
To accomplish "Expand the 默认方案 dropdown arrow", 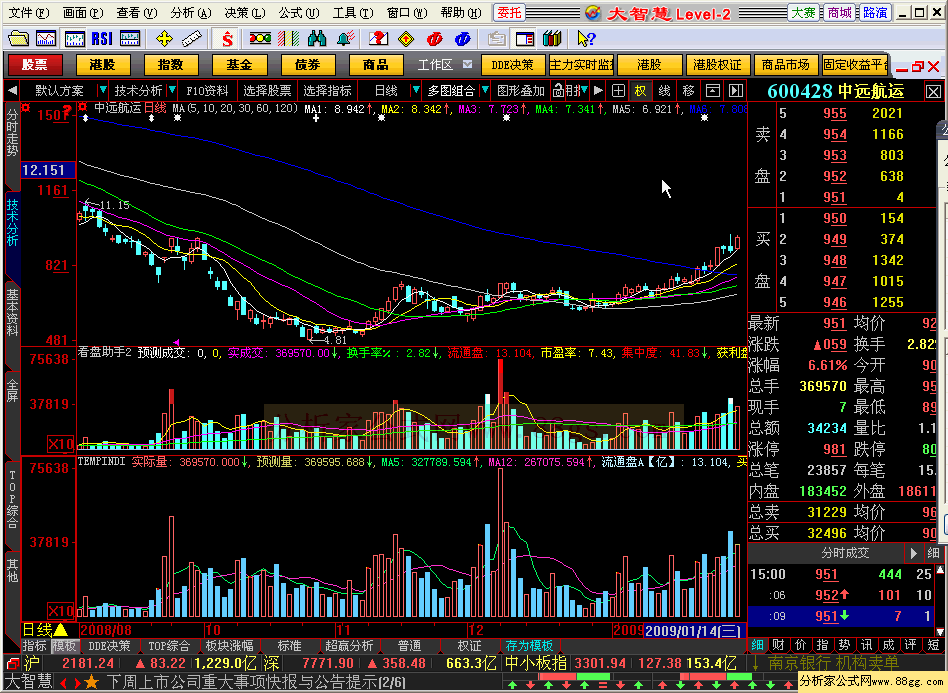I will click(102, 91).
